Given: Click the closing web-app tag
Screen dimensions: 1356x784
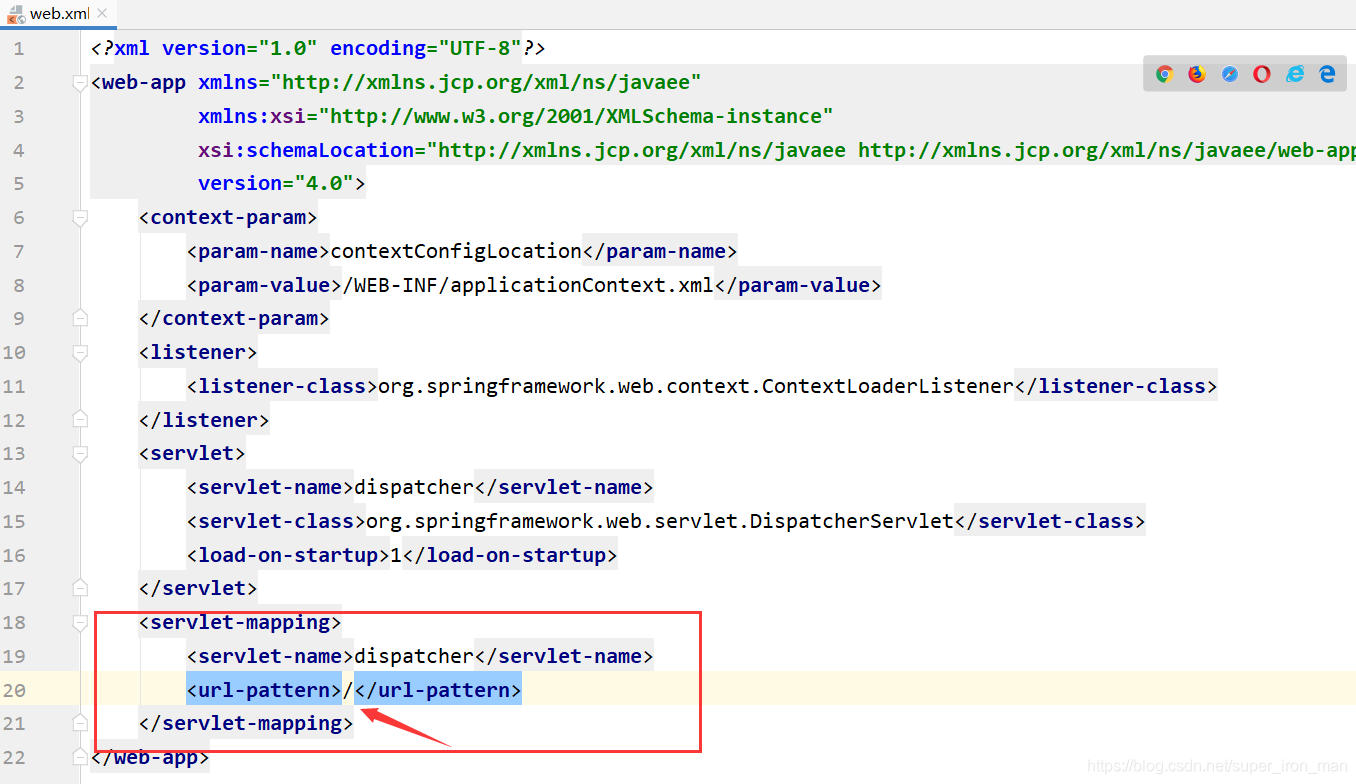Looking at the screenshot, I should click(x=150, y=757).
